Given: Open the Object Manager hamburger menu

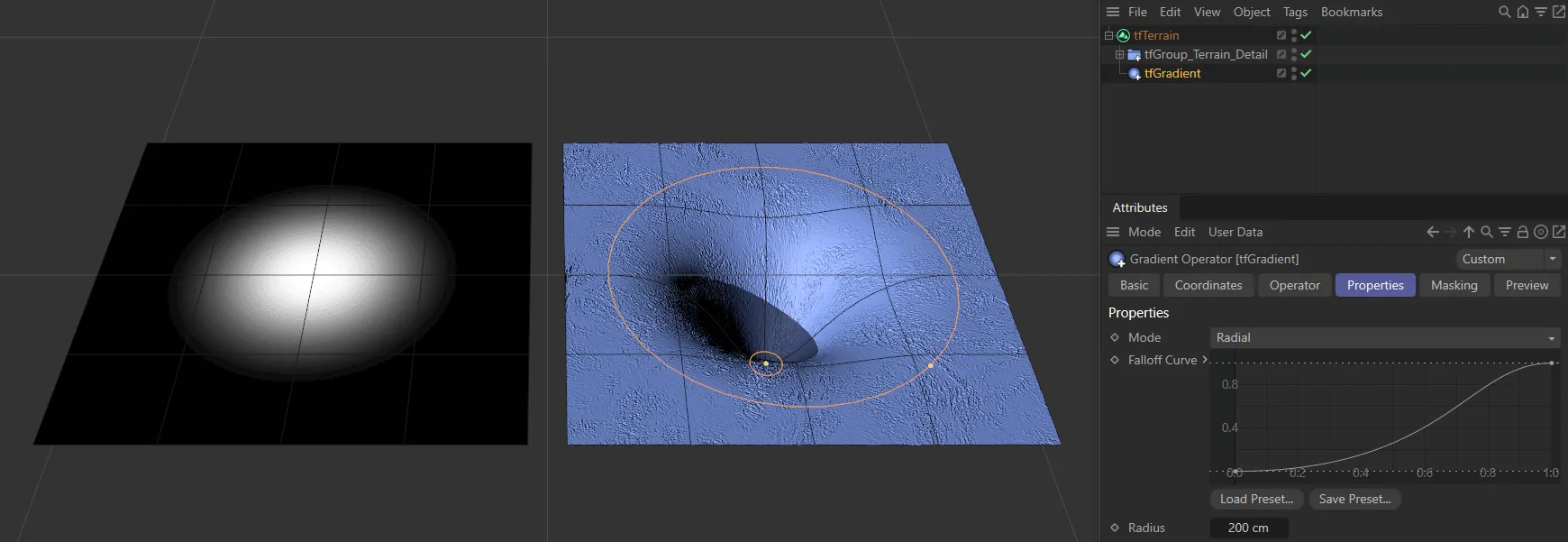Looking at the screenshot, I should click(x=1113, y=12).
